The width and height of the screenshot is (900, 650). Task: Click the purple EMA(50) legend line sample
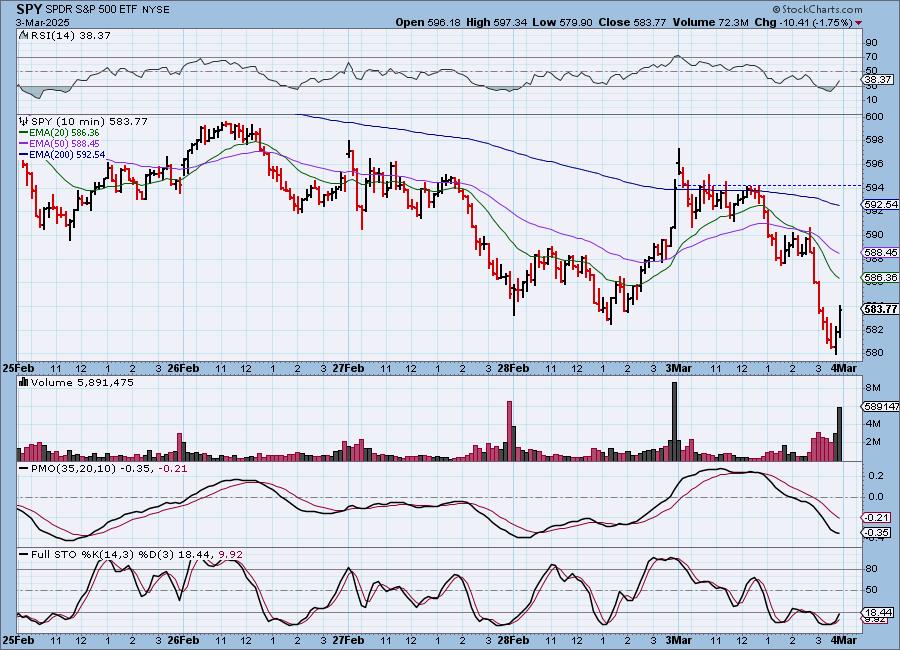(24, 144)
